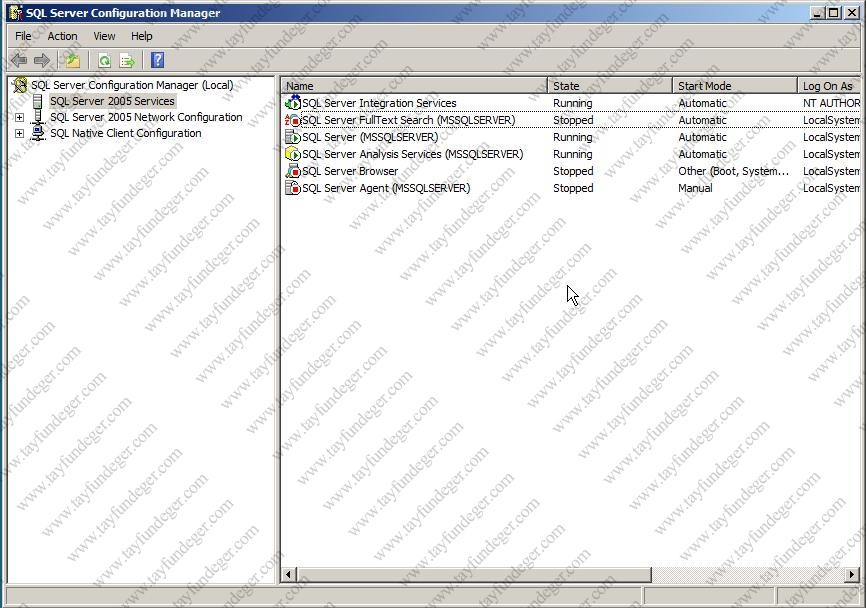This screenshot has width=866, height=608.
Task: Click the SQL Server Configuration Manager root icon
Action: coord(20,85)
